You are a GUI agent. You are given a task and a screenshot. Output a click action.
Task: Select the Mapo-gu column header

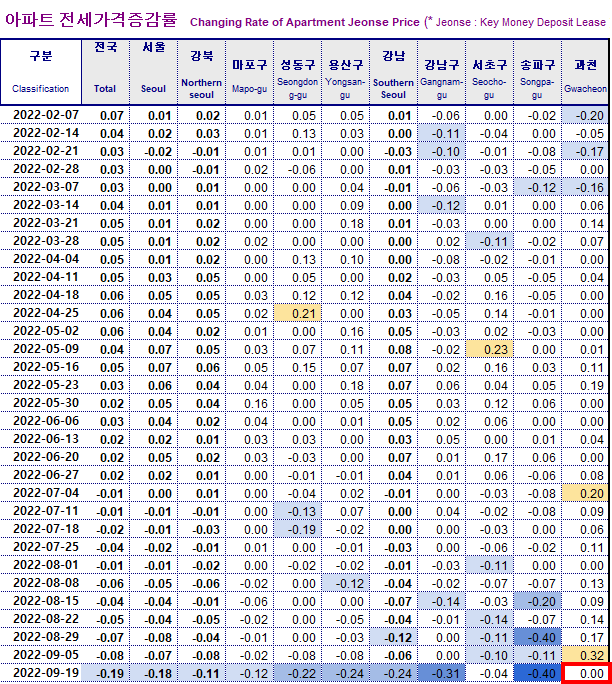250,72
